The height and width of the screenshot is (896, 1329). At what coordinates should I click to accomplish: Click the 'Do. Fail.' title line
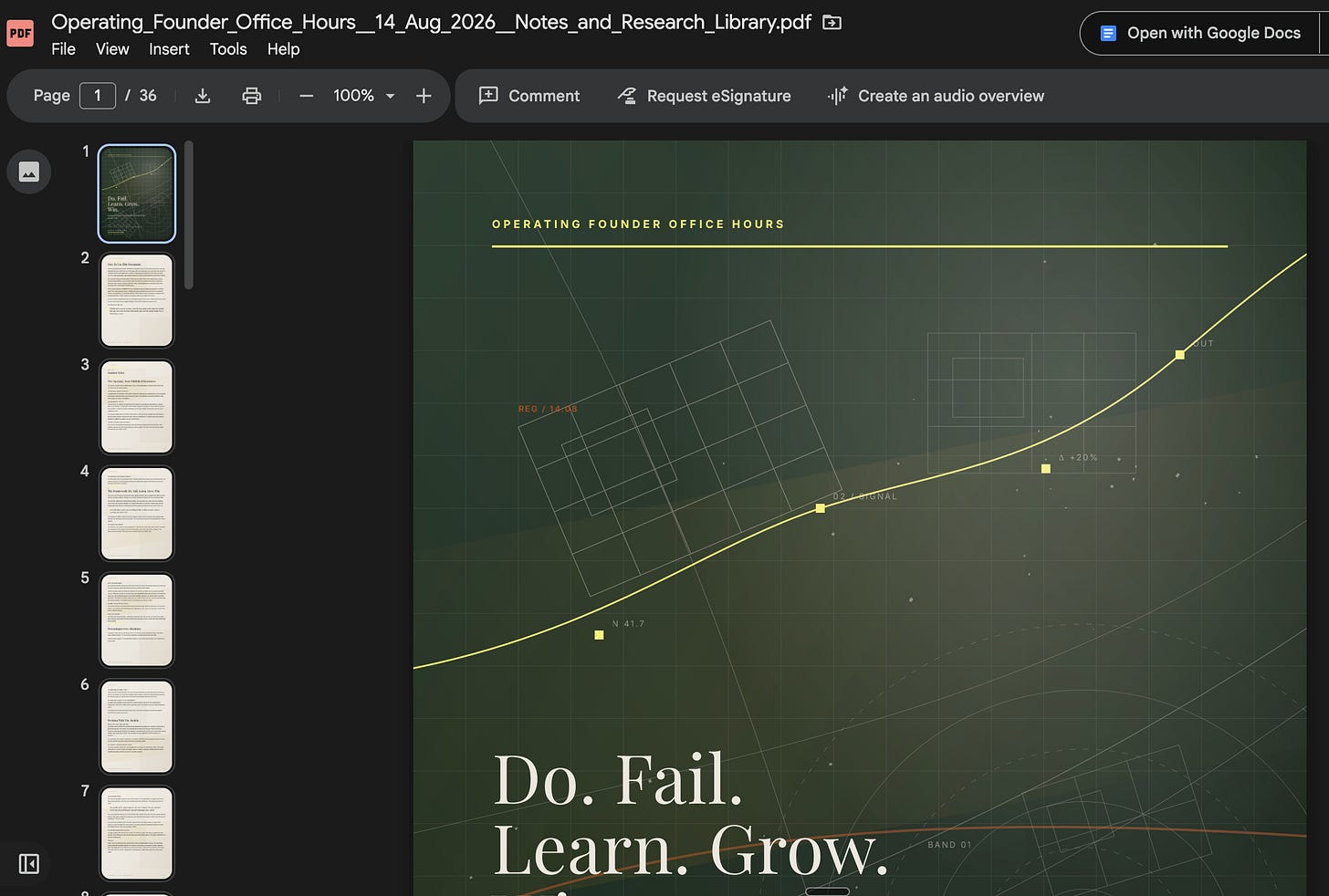point(618,780)
